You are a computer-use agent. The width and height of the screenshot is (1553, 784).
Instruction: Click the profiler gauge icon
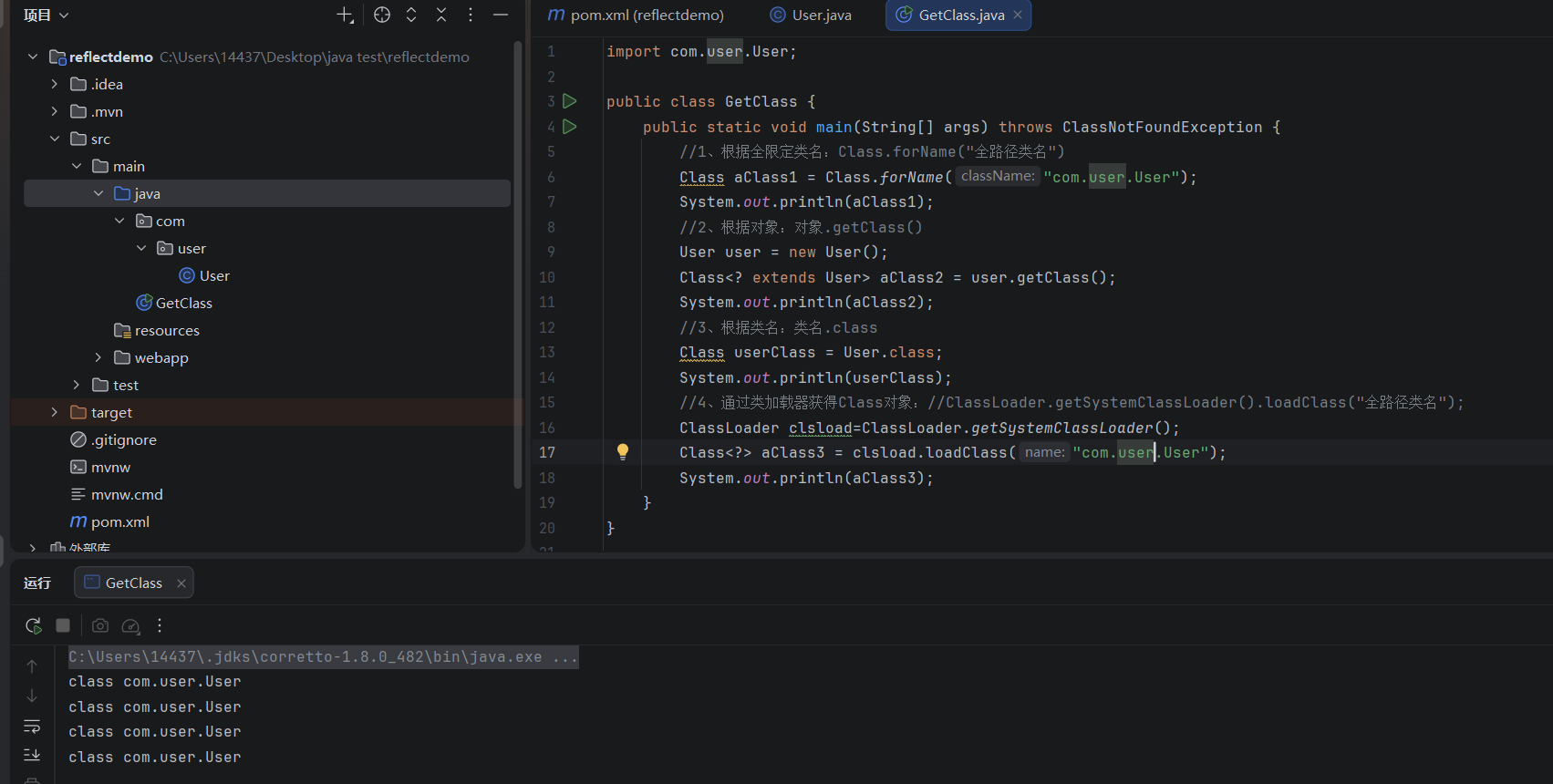(130, 625)
